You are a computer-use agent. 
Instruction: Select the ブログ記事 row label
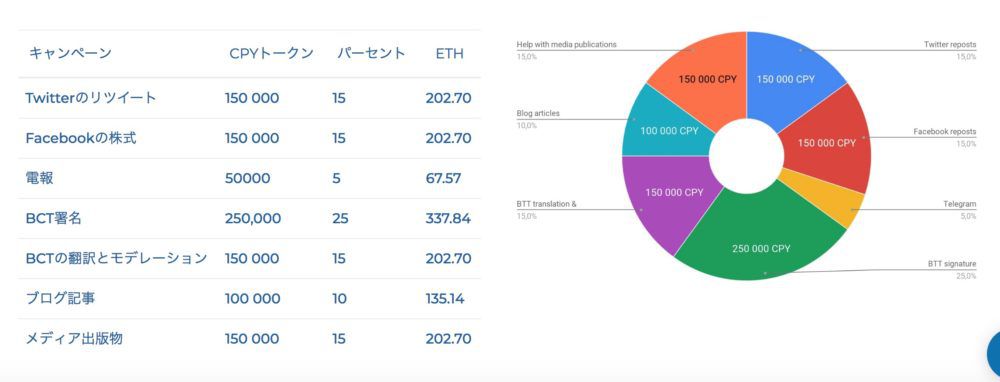pyautogui.click(x=61, y=298)
